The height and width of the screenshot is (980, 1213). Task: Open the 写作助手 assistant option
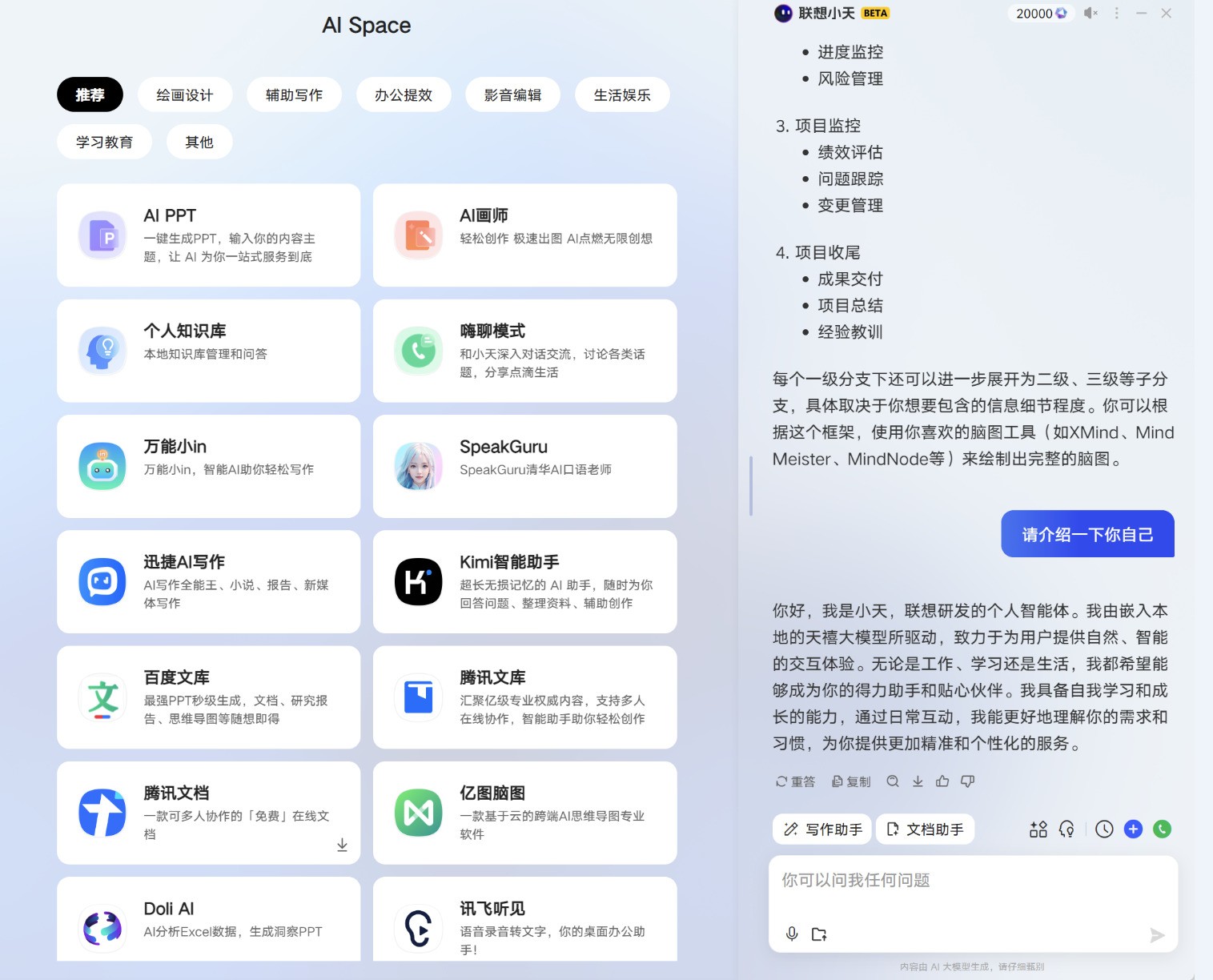click(821, 829)
